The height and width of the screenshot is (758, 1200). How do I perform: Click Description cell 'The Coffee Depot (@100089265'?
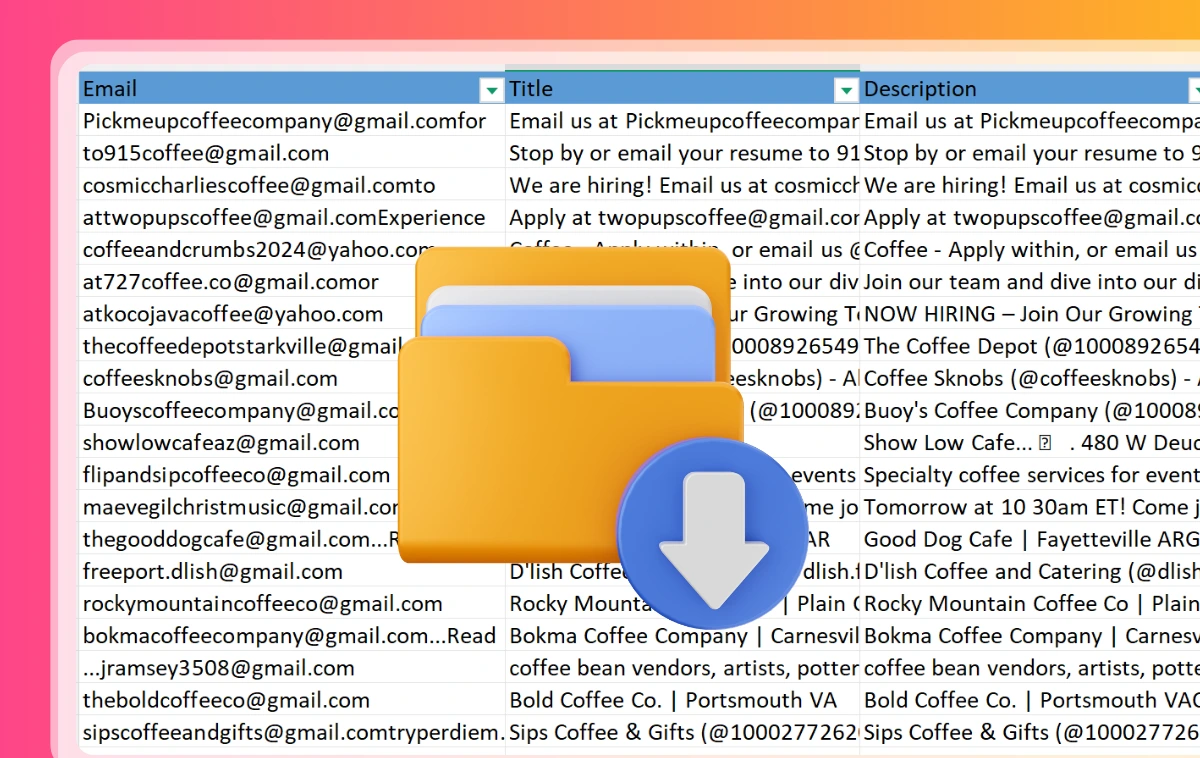tap(1030, 346)
